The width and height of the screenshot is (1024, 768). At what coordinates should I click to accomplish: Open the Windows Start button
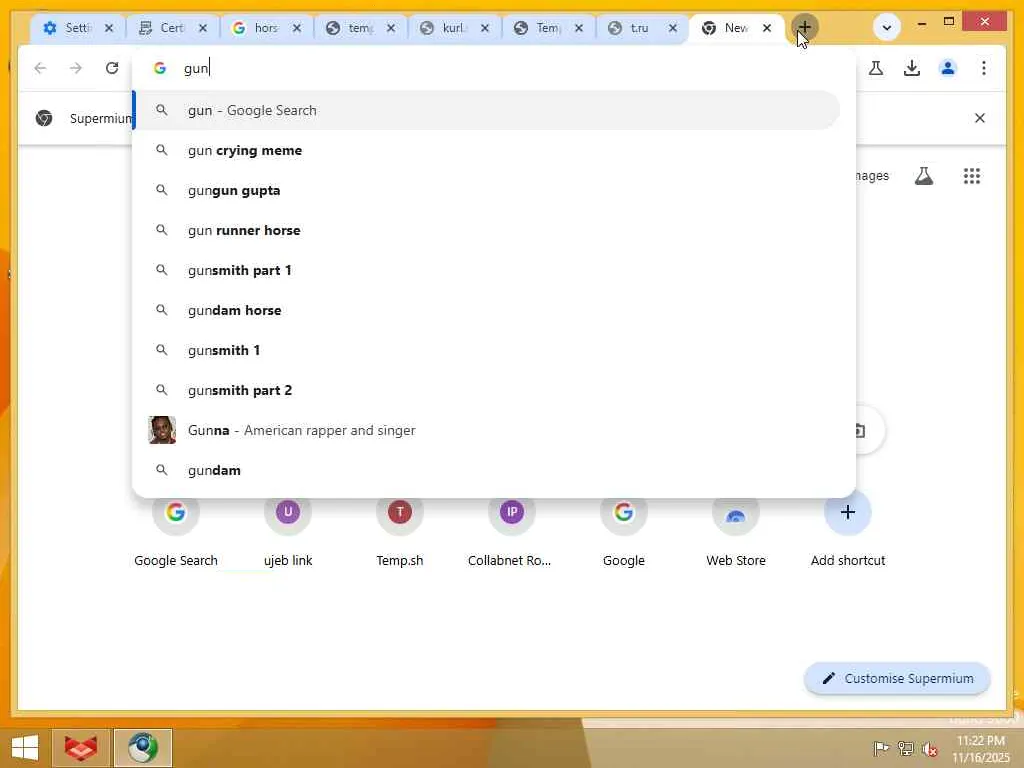click(x=25, y=748)
